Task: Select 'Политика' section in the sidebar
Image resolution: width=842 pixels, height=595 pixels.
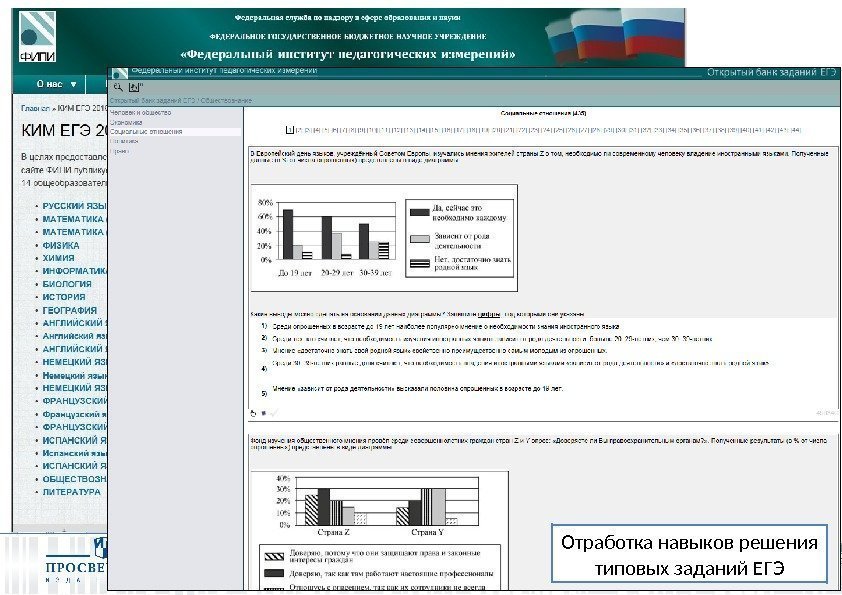Action: click(x=124, y=141)
